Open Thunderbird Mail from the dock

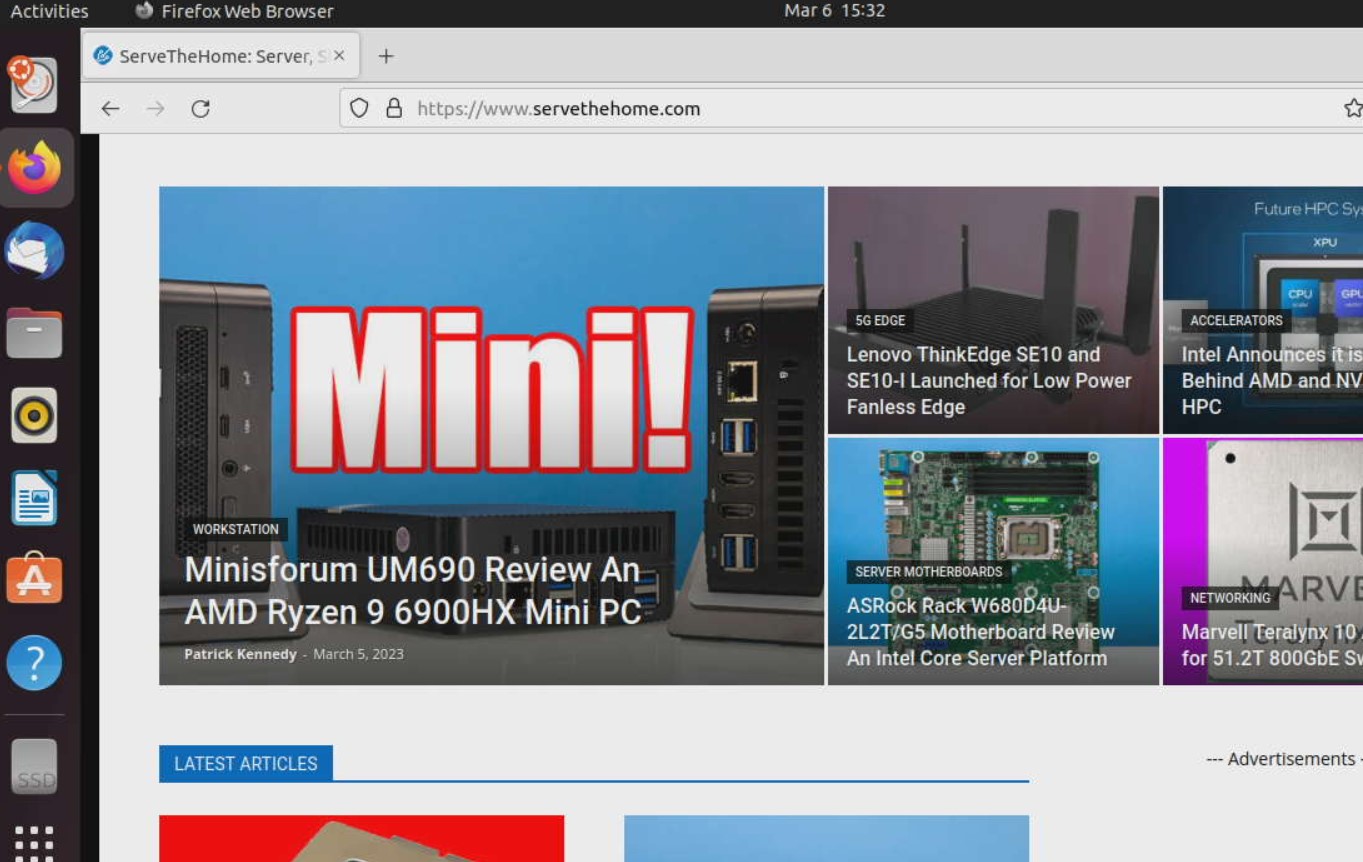[35, 251]
